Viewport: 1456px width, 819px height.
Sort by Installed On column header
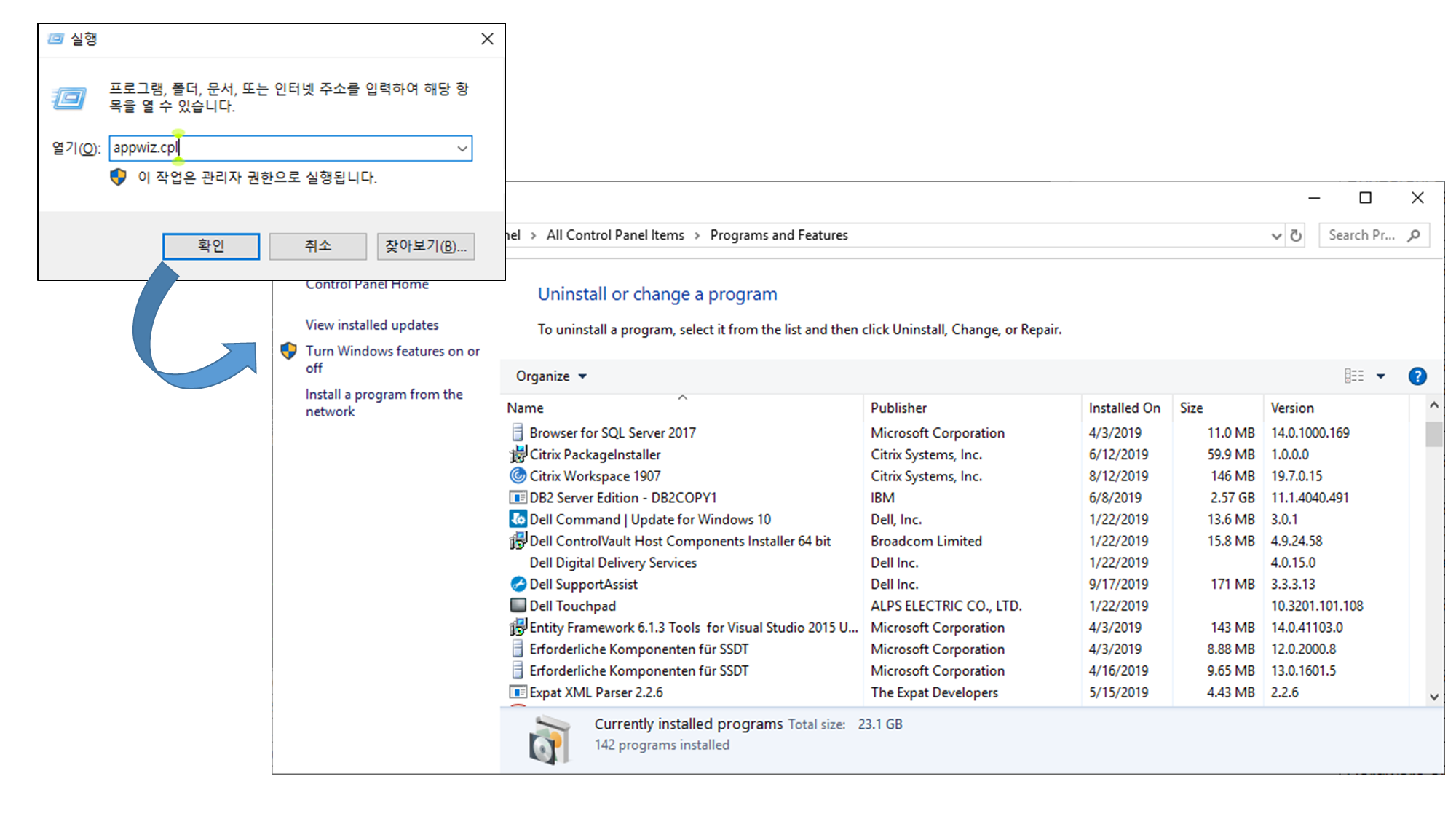[1127, 408]
